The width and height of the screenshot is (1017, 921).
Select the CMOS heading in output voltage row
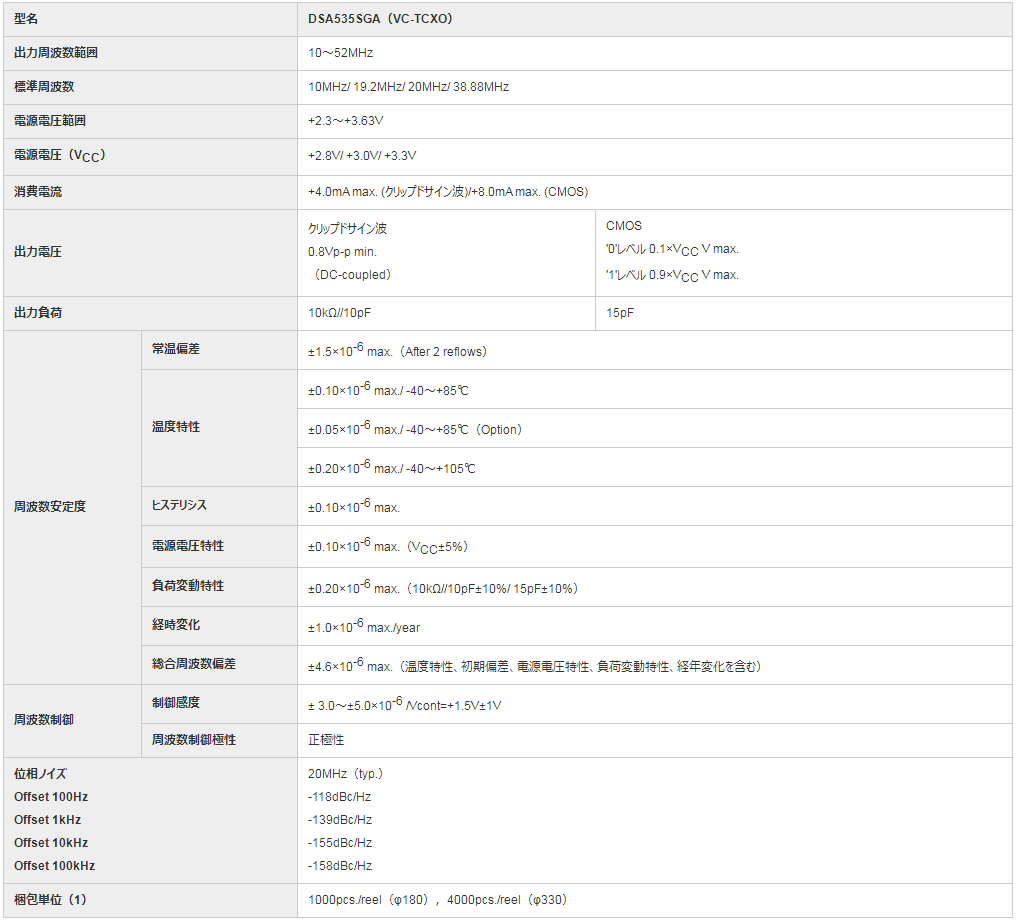tap(624, 226)
